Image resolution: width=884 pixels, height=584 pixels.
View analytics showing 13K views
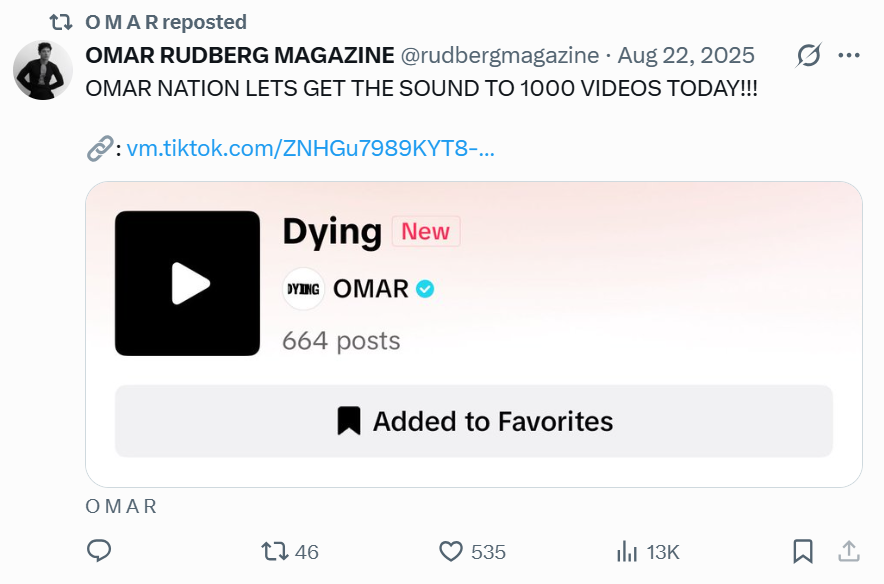[x=628, y=551]
